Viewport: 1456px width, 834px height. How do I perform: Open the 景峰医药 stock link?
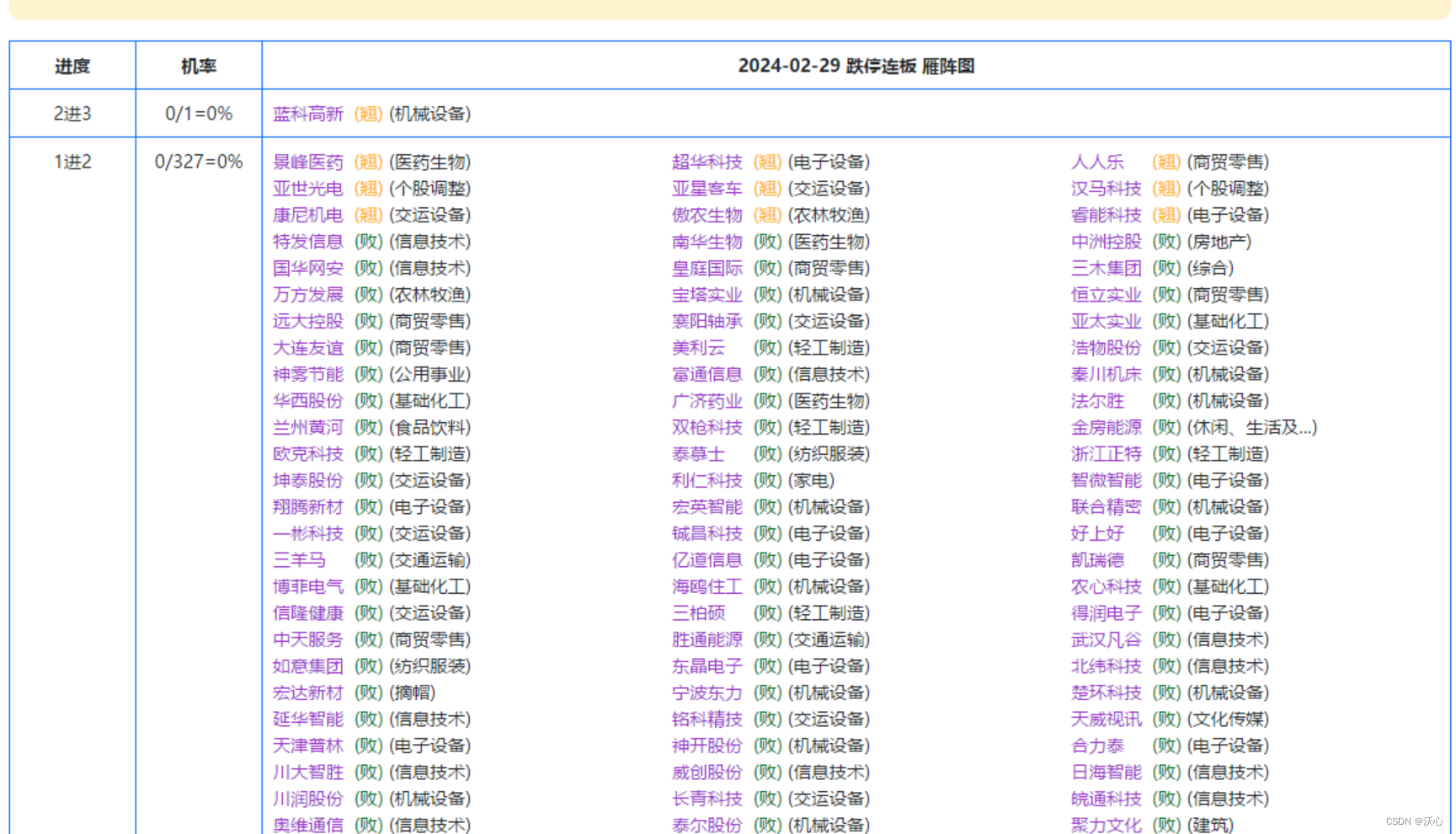pyautogui.click(x=308, y=162)
